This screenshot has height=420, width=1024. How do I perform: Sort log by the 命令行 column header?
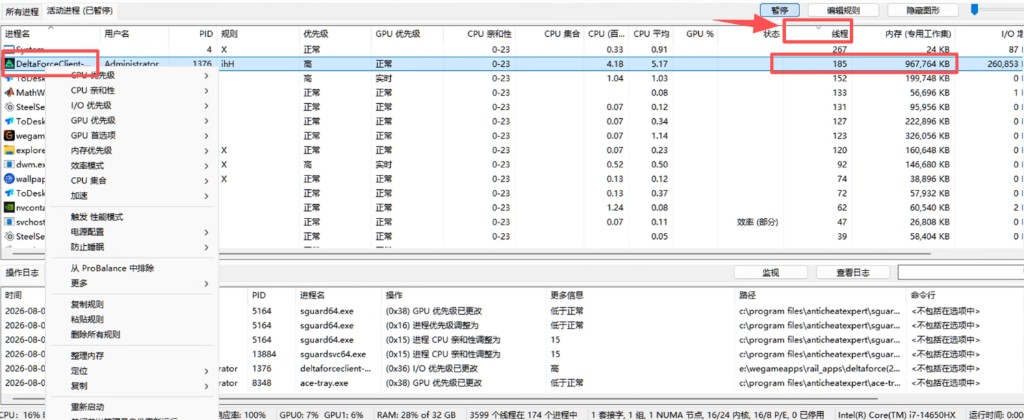[x=965, y=295]
